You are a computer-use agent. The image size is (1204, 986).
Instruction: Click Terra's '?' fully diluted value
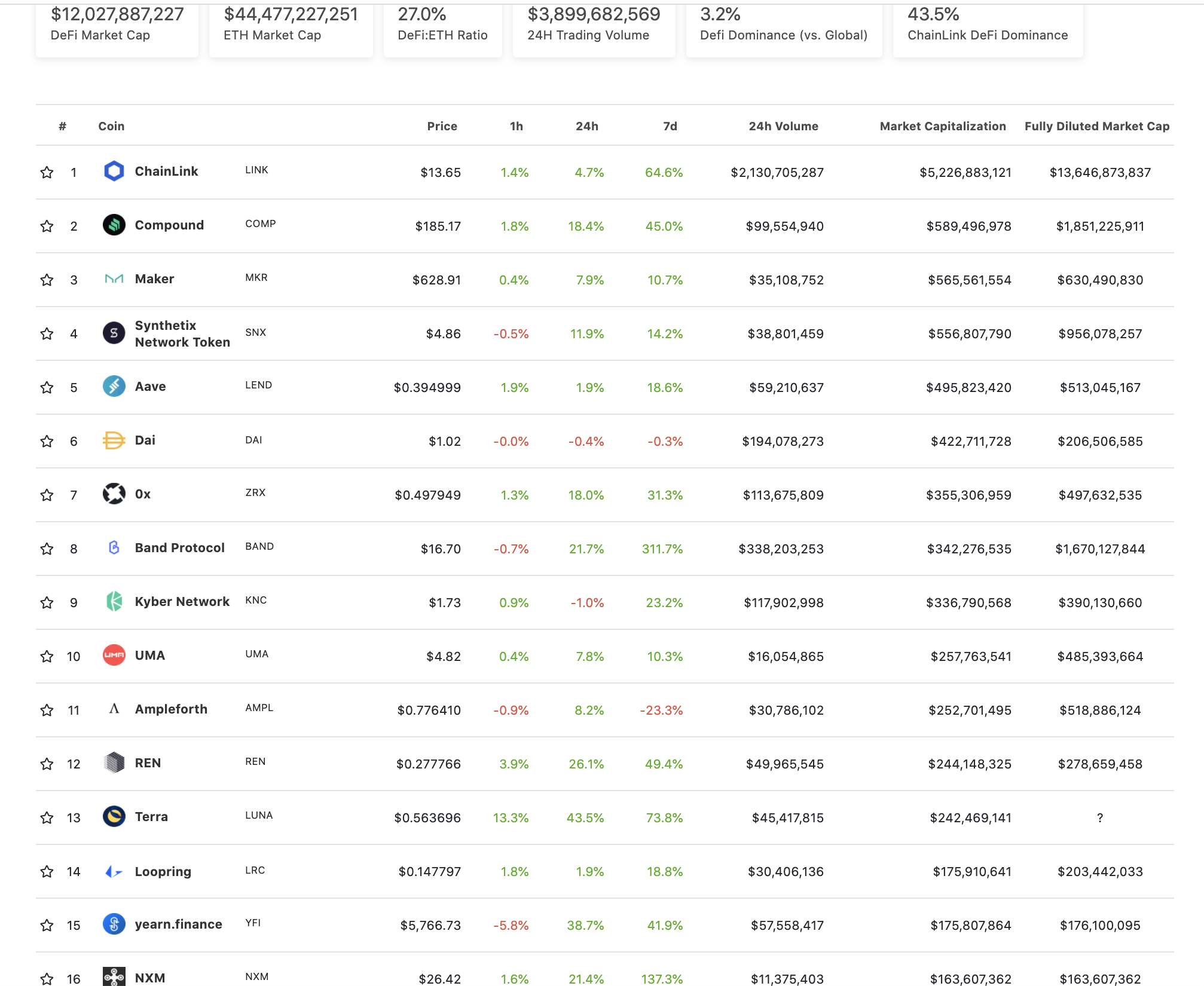click(1100, 818)
